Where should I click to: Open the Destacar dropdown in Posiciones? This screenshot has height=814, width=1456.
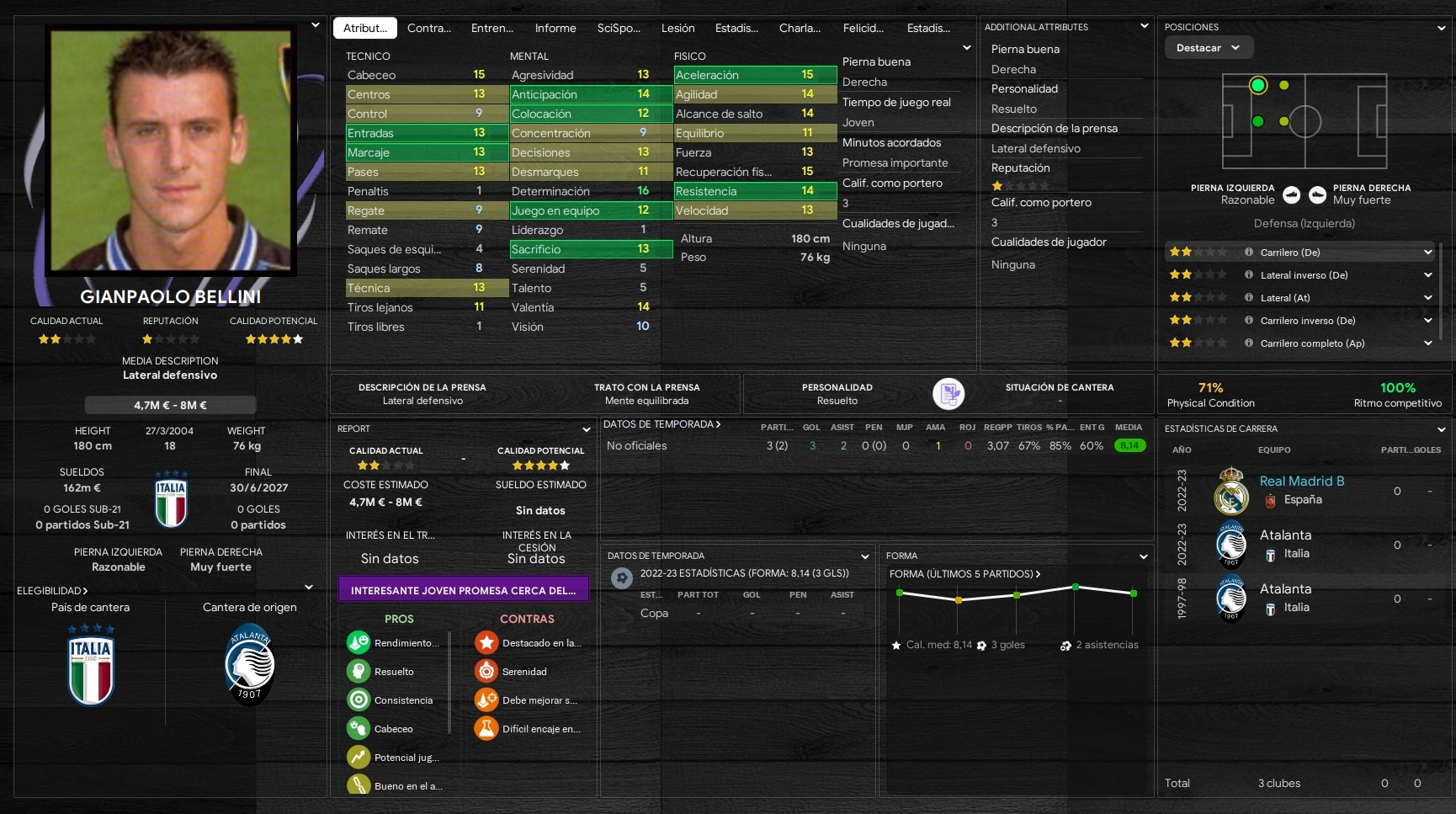1209,48
